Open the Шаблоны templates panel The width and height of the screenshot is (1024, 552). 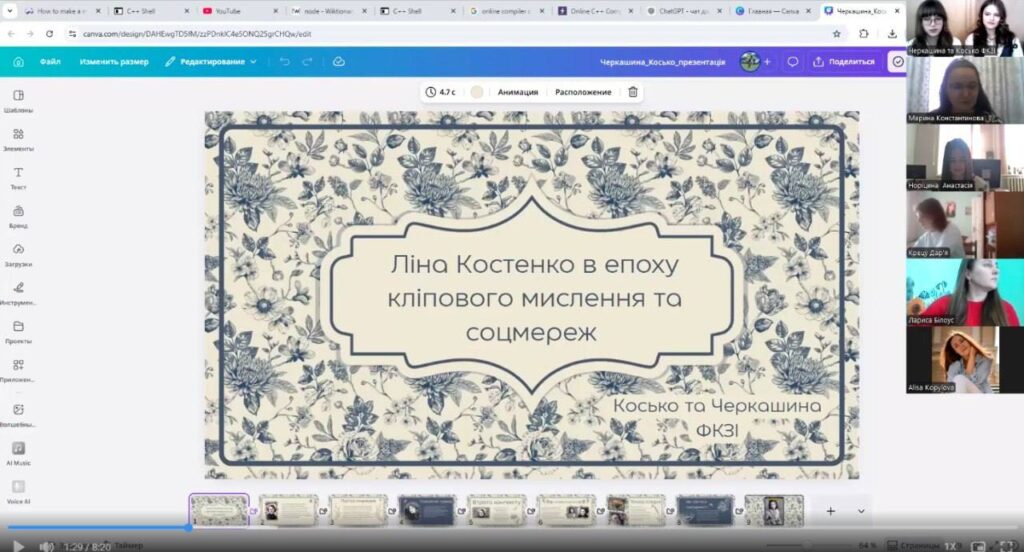[18, 101]
